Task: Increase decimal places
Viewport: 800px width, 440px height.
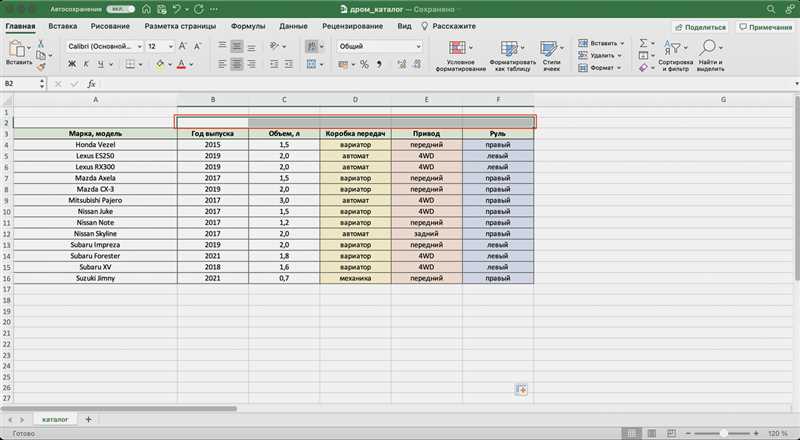Action: pos(402,64)
